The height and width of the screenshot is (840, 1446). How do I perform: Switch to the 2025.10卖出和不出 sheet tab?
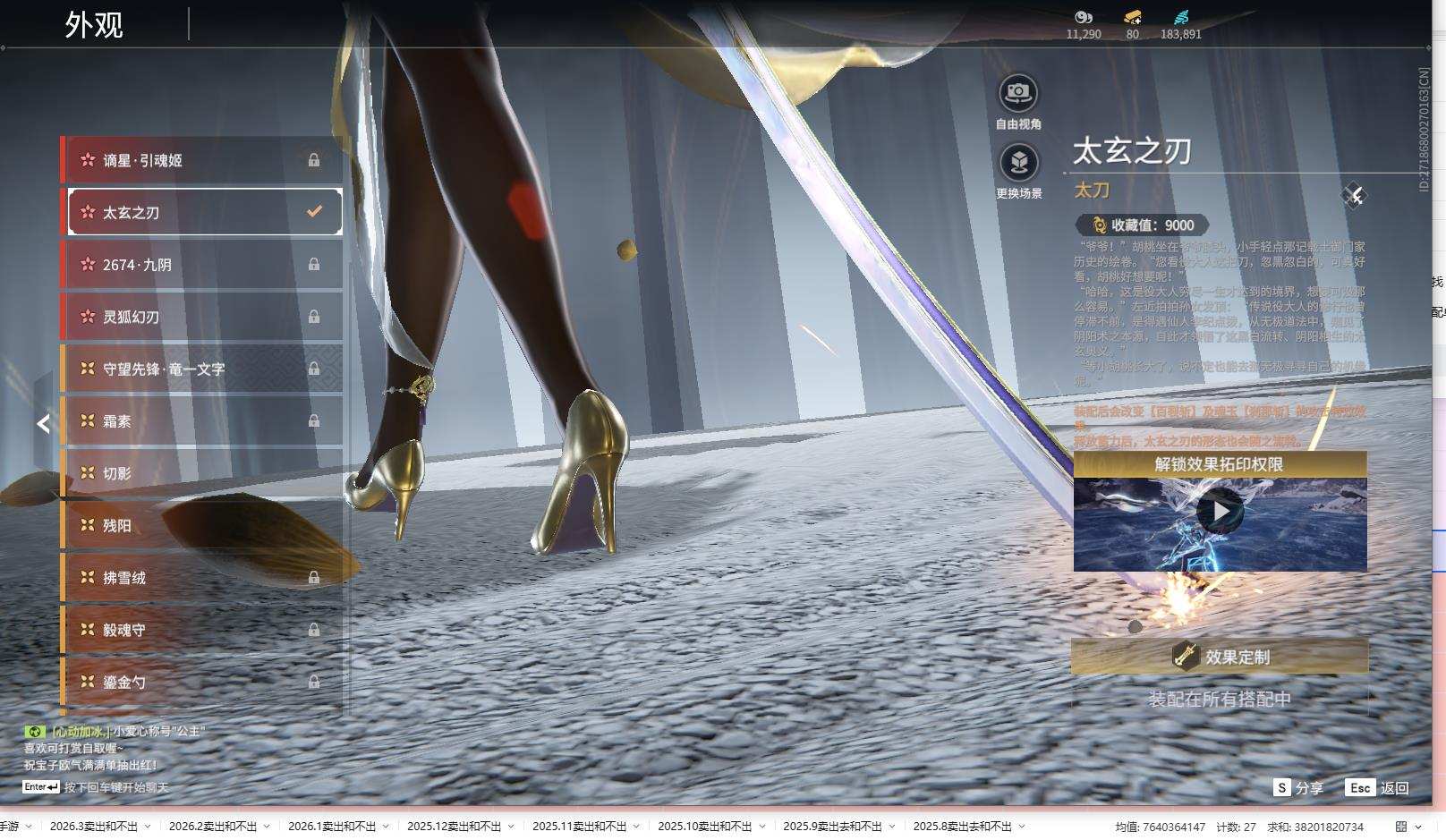(704, 827)
